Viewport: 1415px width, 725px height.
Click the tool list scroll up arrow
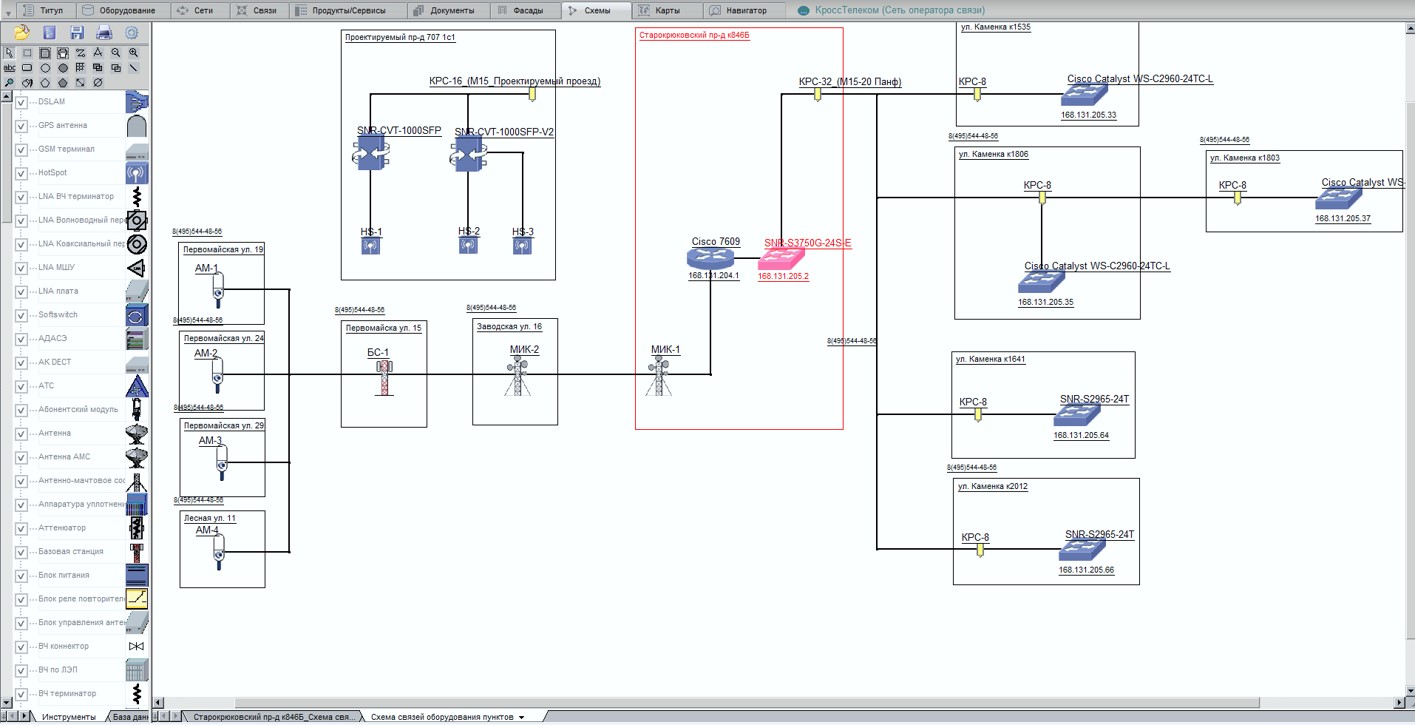[6, 98]
